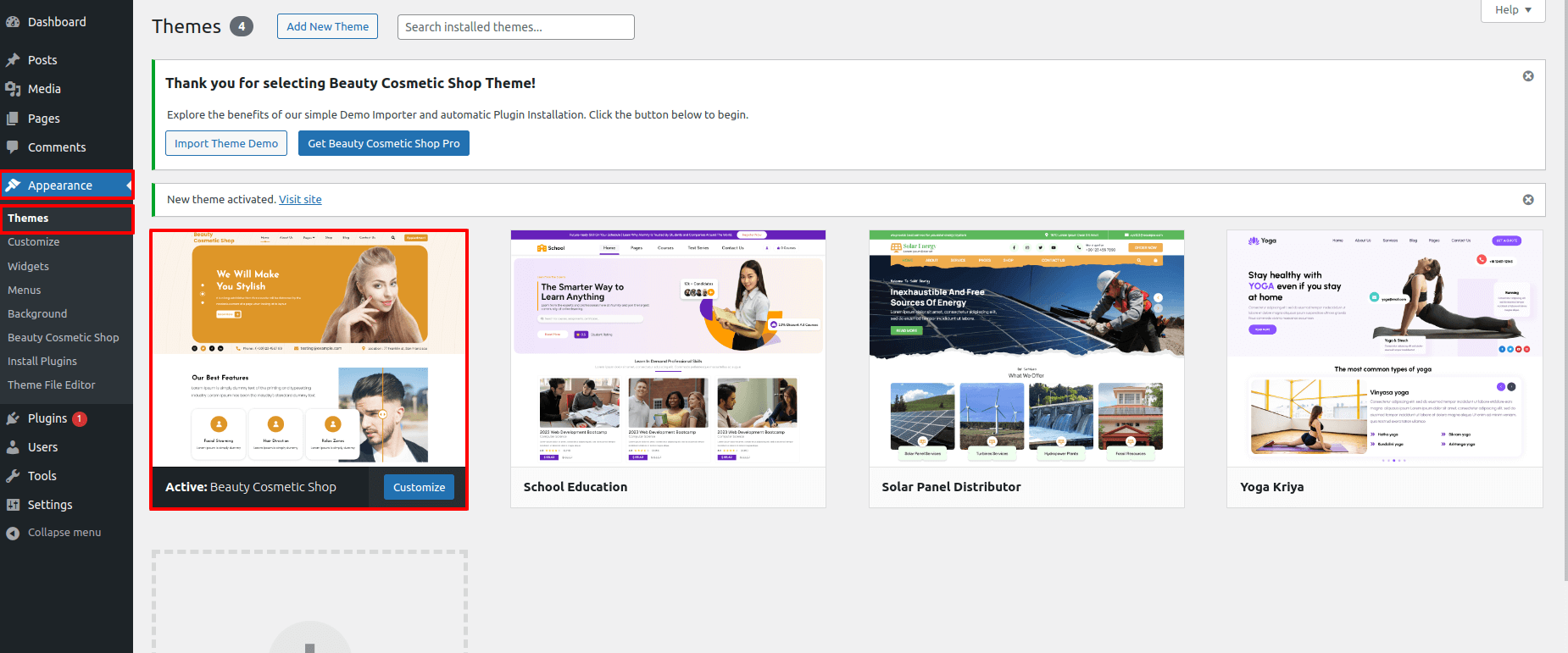Expand the Help dropdown
1568x653 pixels.
[x=1513, y=10]
